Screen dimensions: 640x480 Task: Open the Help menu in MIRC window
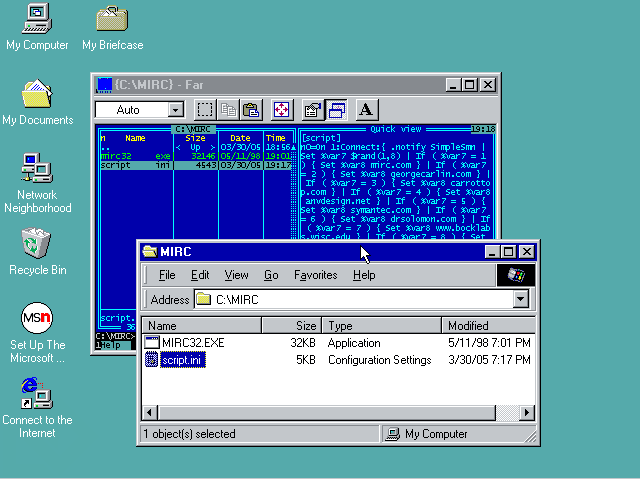(x=364, y=275)
